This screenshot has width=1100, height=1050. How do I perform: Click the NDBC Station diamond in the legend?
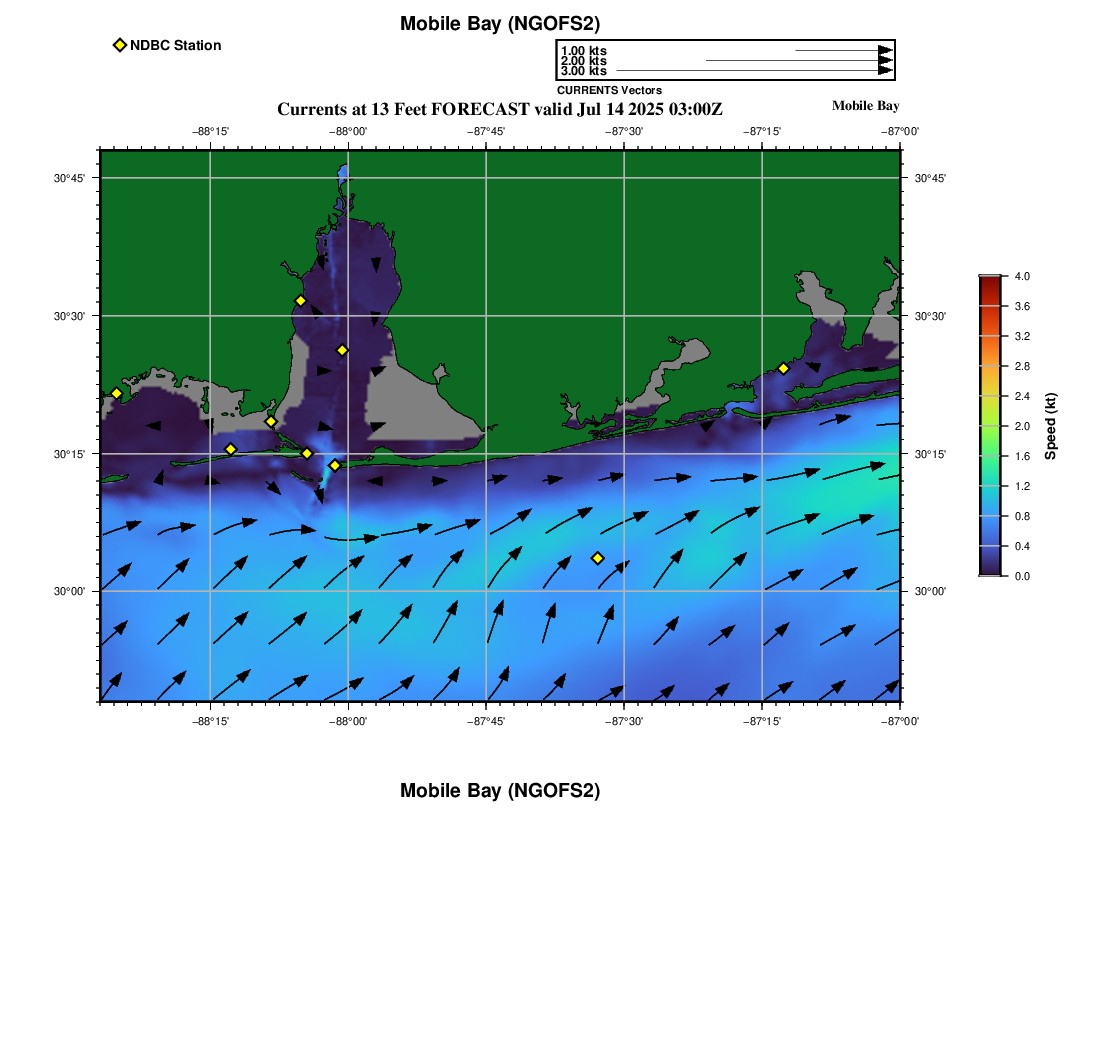120,45
